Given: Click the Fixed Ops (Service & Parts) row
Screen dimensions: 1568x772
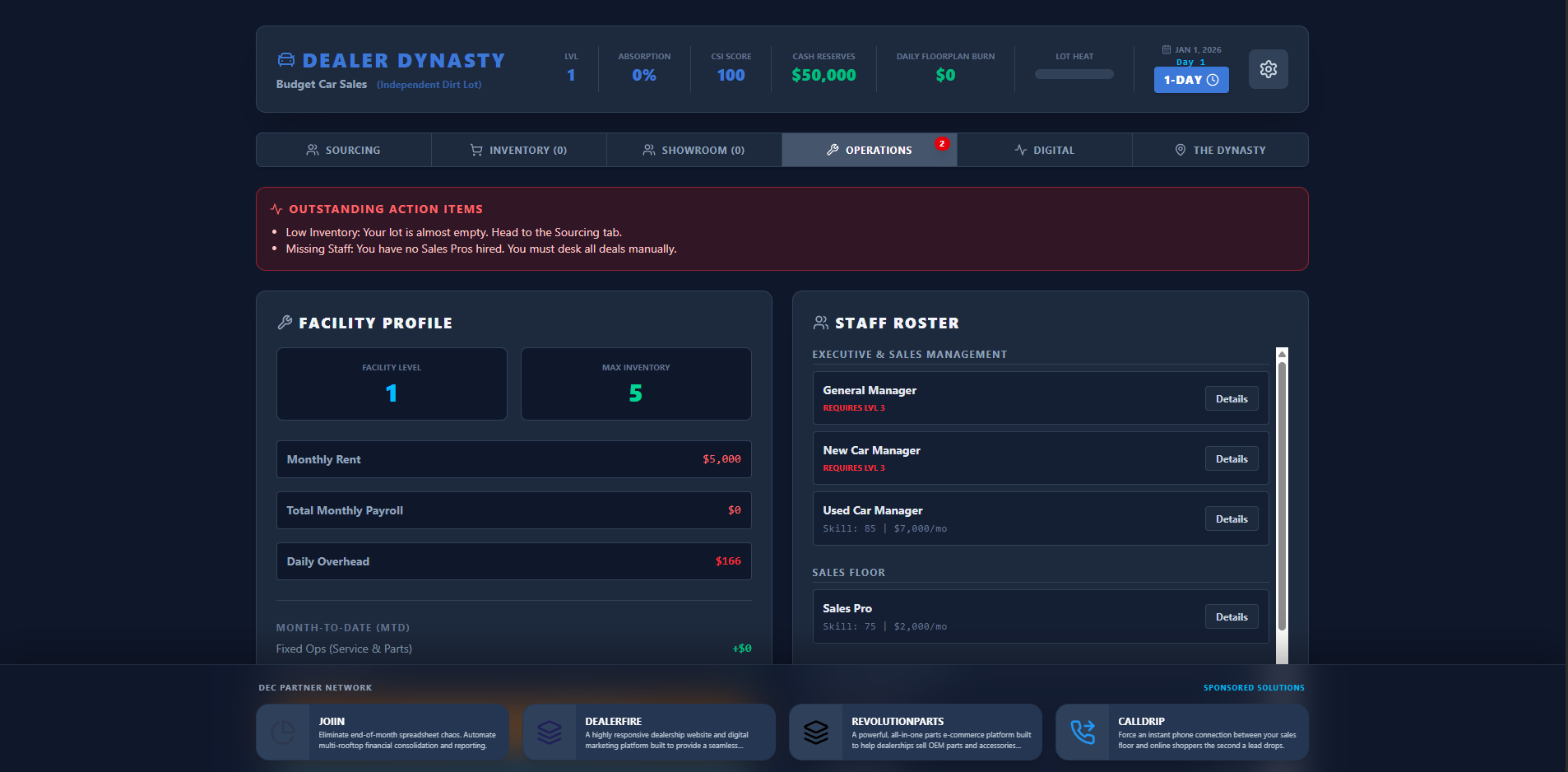Looking at the screenshot, I should tap(514, 649).
